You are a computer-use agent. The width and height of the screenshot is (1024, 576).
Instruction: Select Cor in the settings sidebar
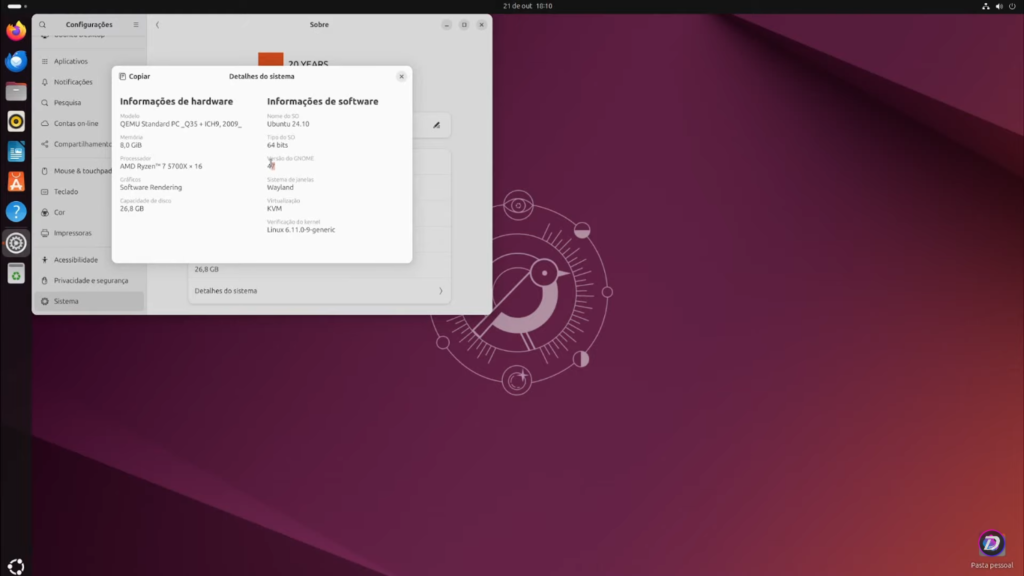89,212
